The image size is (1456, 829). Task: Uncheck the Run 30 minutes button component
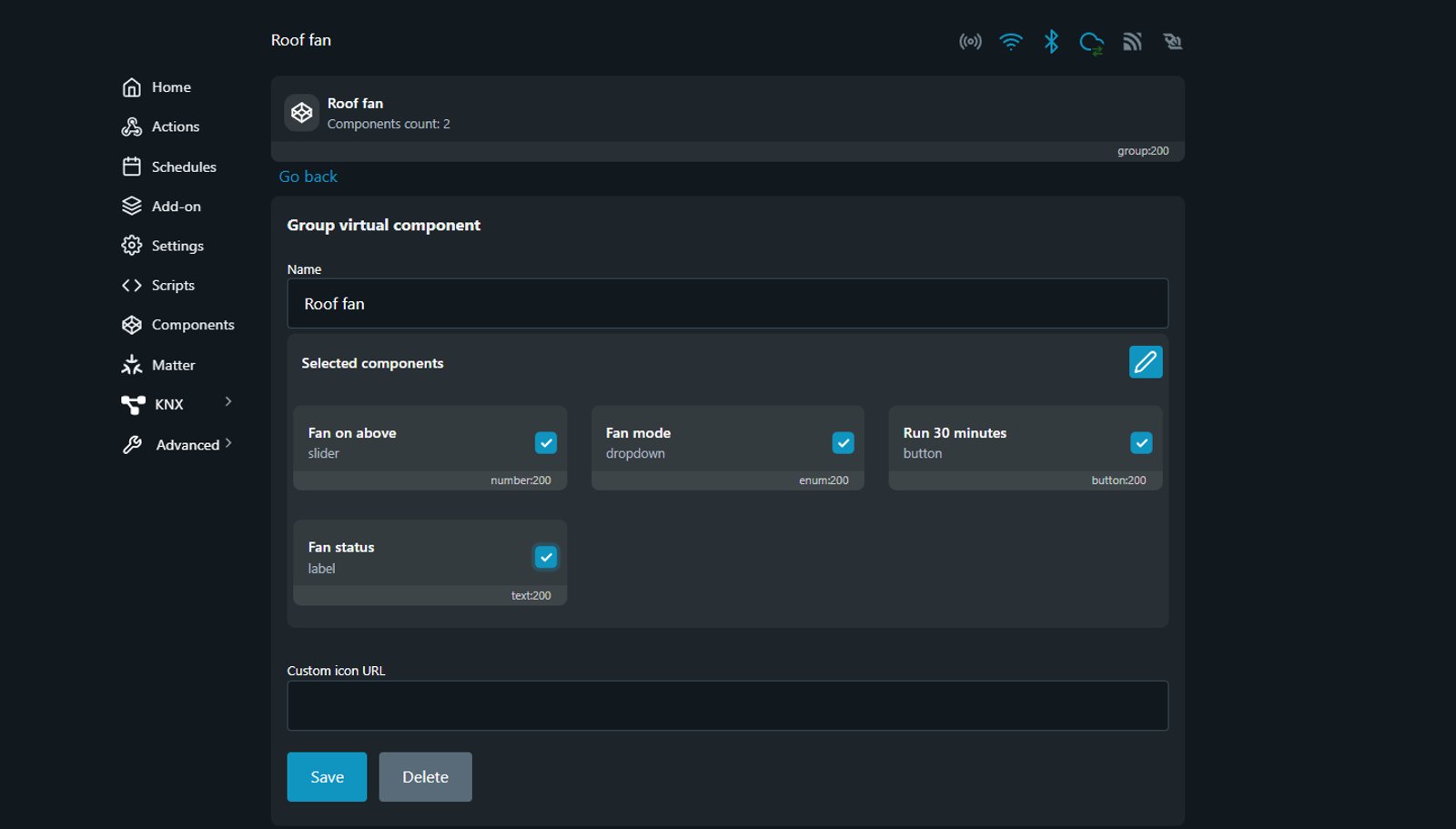(x=1141, y=443)
